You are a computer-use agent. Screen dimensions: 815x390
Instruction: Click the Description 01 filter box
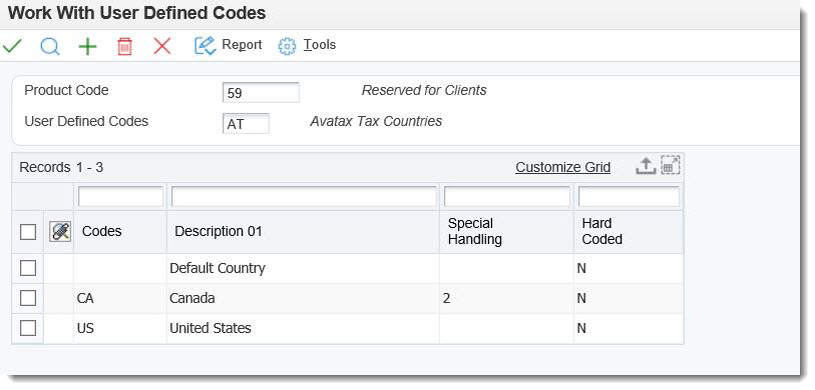304,197
